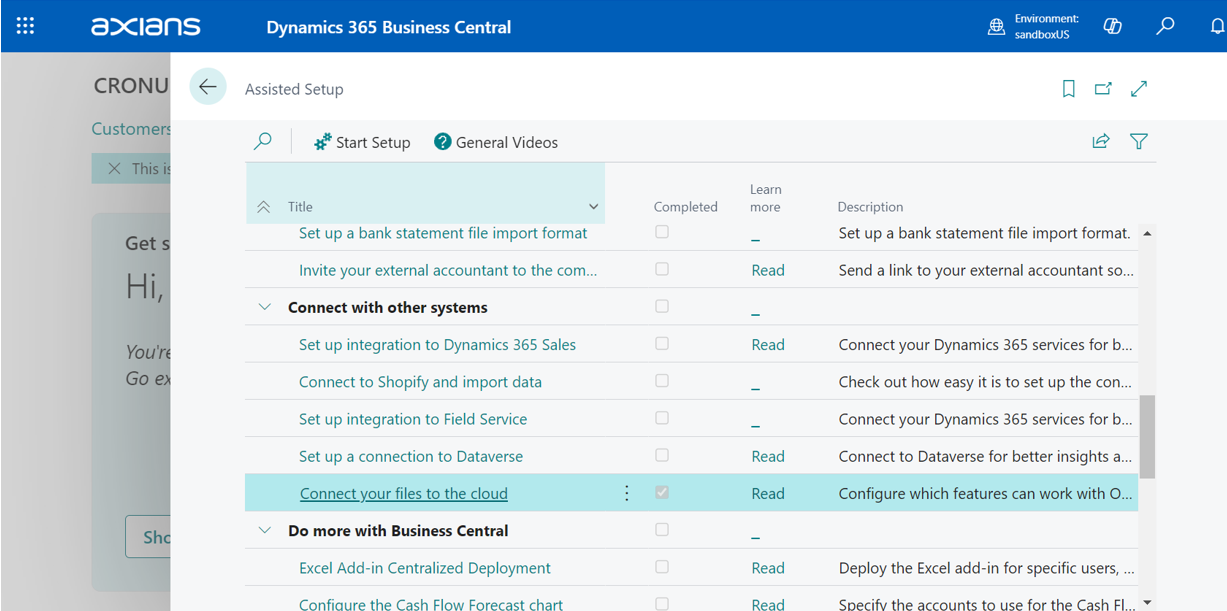Viewport: 1227px width, 611px height.
Task: Open Copilot icon in the top bar
Action: click(1112, 26)
